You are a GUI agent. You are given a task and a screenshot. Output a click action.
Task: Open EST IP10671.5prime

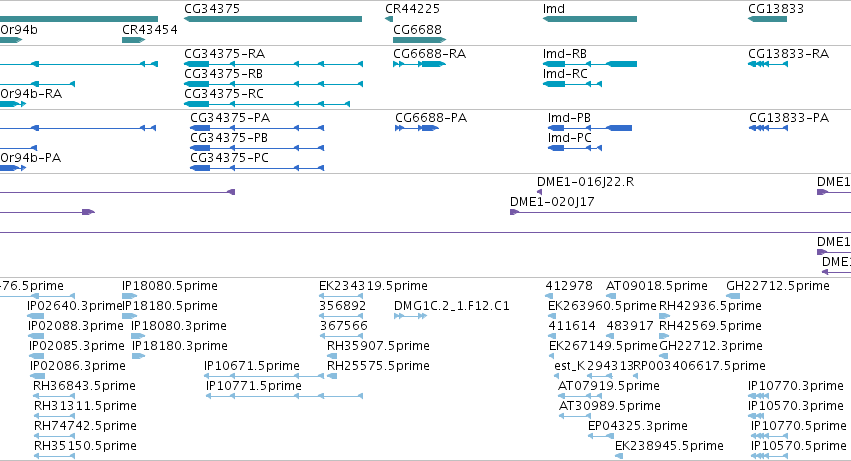pyautogui.click(x=252, y=366)
